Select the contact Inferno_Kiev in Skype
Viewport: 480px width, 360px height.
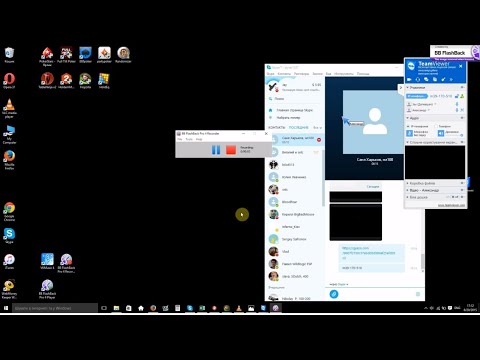click(x=295, y=227)
